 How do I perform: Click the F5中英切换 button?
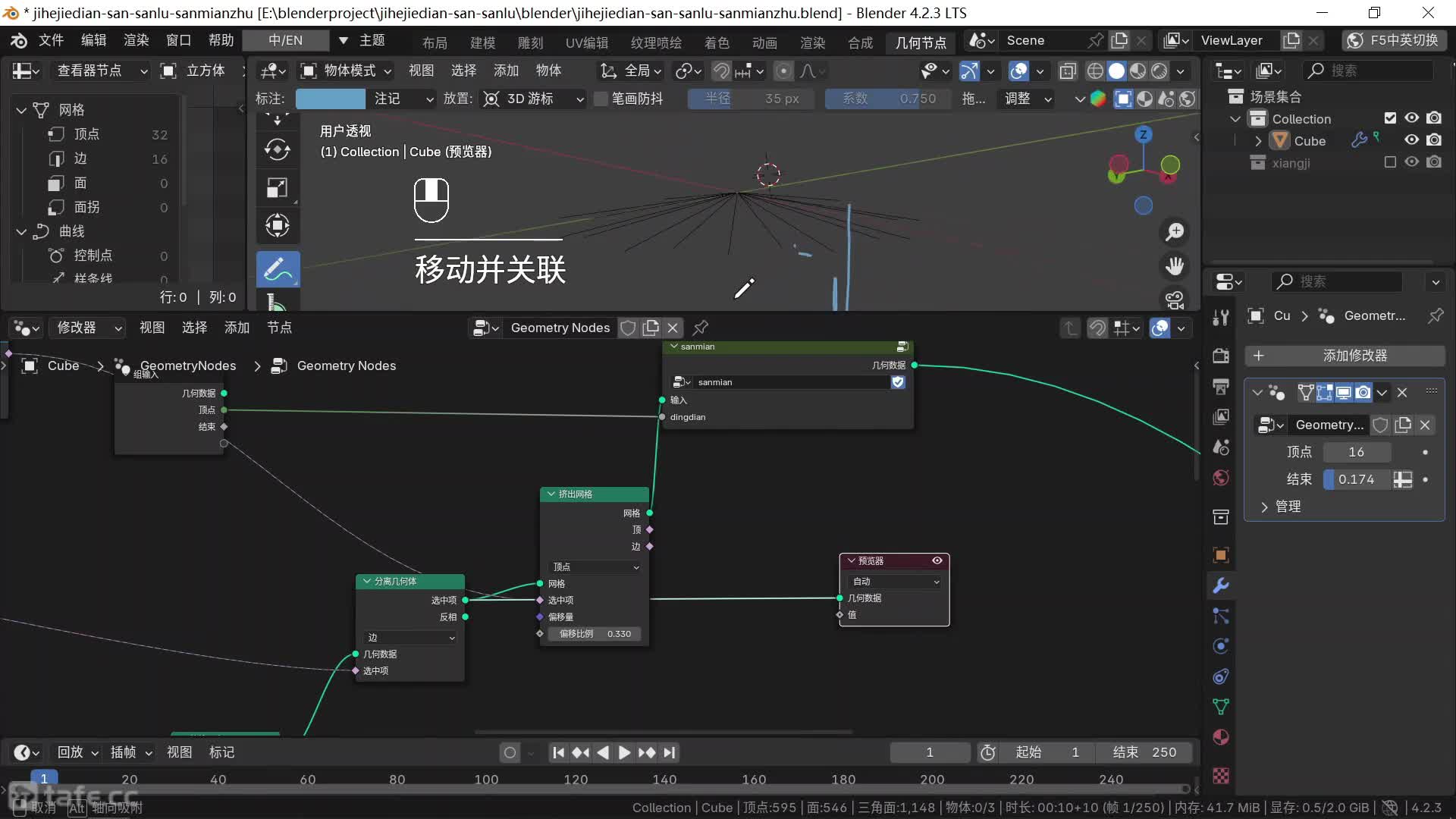pyautogui.click(x=1394, y=40)
